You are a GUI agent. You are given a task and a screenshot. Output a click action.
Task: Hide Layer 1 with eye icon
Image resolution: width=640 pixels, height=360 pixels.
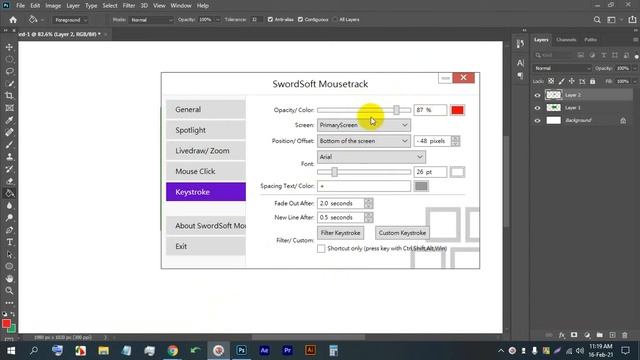(x=537, y=108)
